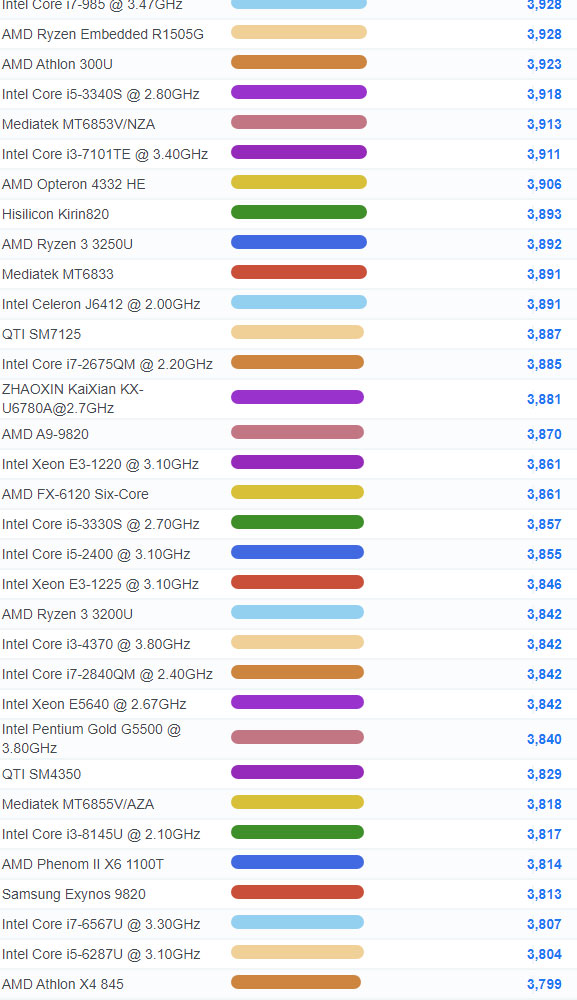Open Mediatek MT6853V/NZA processor page
Screen dimensions: 577x1000
coord(78,124)
